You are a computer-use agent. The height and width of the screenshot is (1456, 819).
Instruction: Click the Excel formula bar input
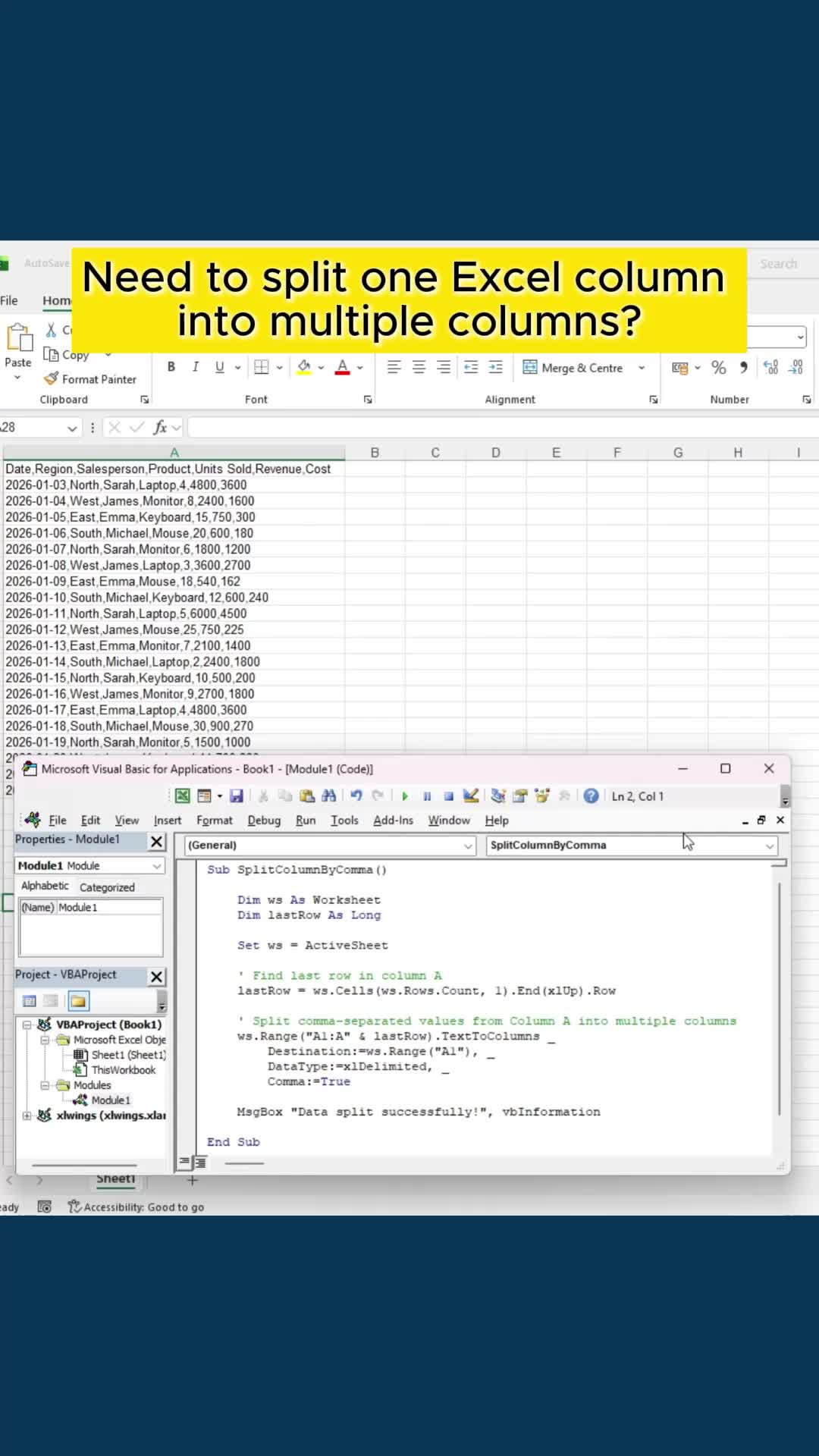pos(502,428)
